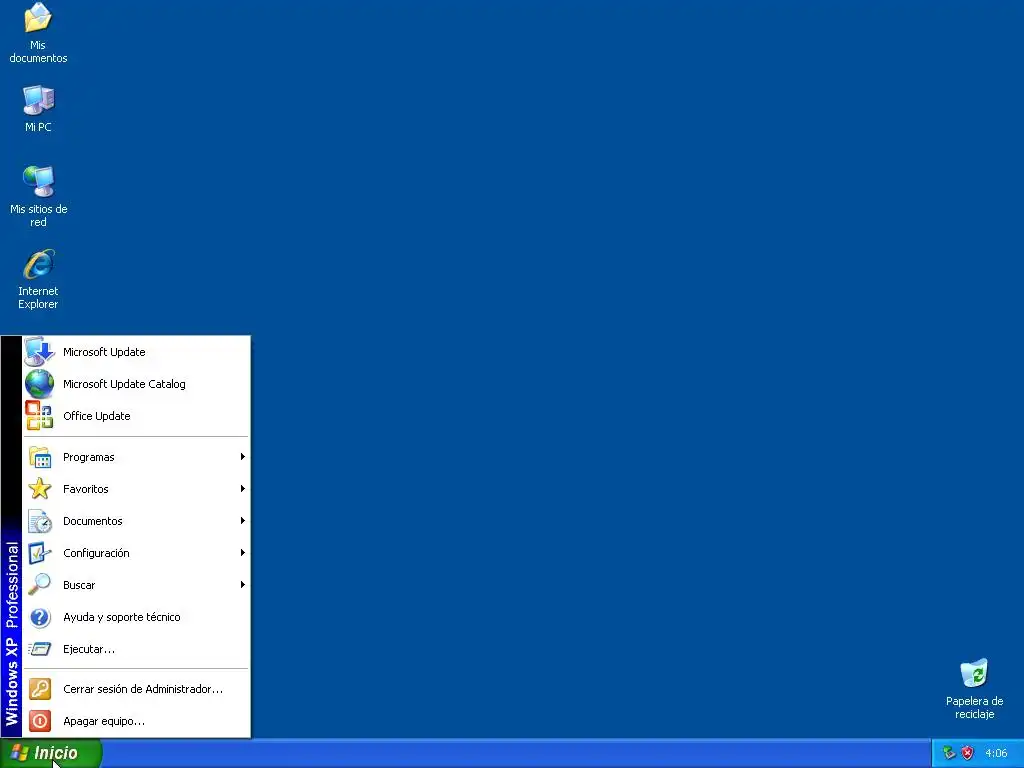Expand the Configuración submenu arrow
This screenshot has height=768, width=1024.
(242, 552)
